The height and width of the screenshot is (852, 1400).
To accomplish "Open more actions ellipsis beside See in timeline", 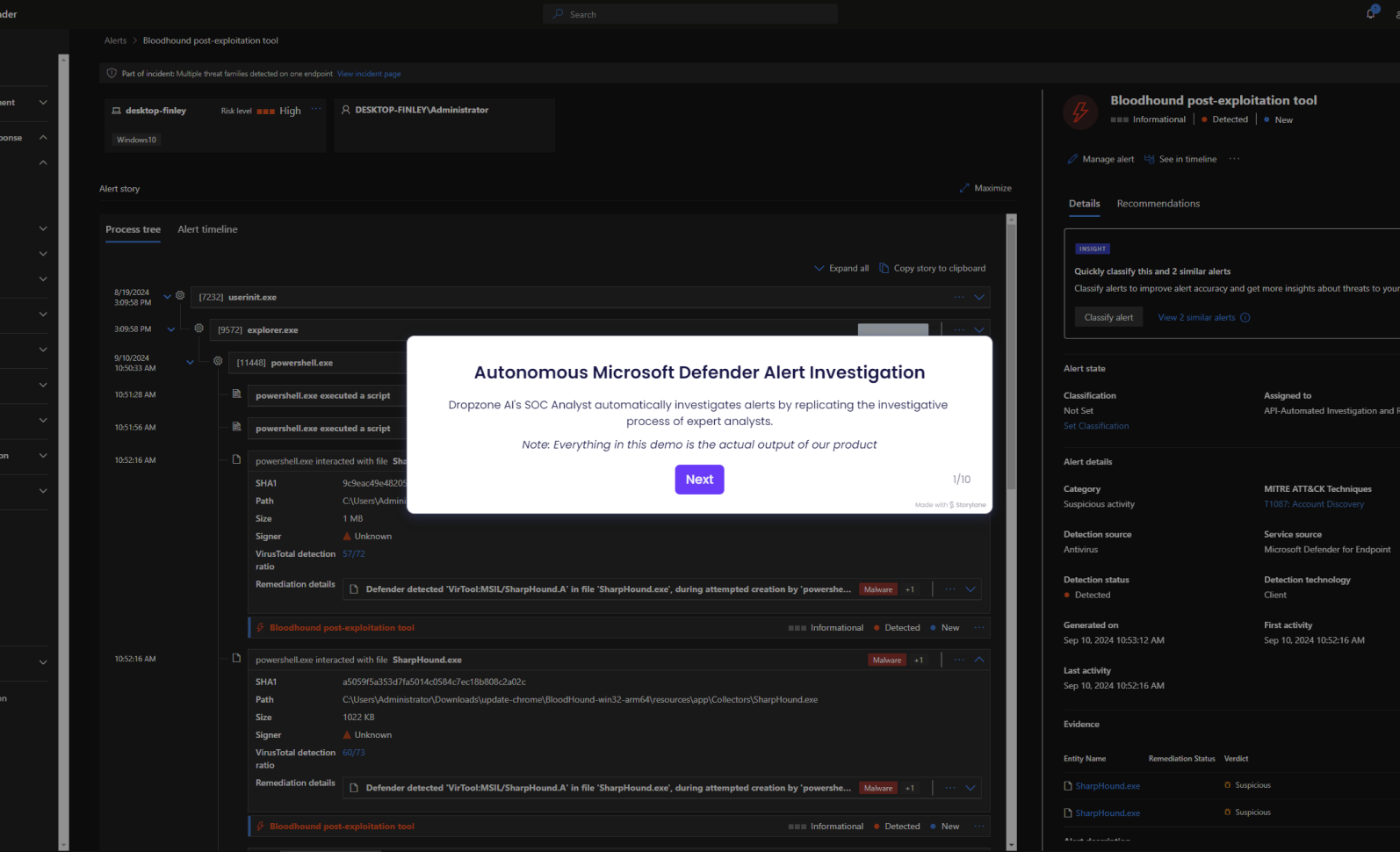I will click(x=1234, y=159).
